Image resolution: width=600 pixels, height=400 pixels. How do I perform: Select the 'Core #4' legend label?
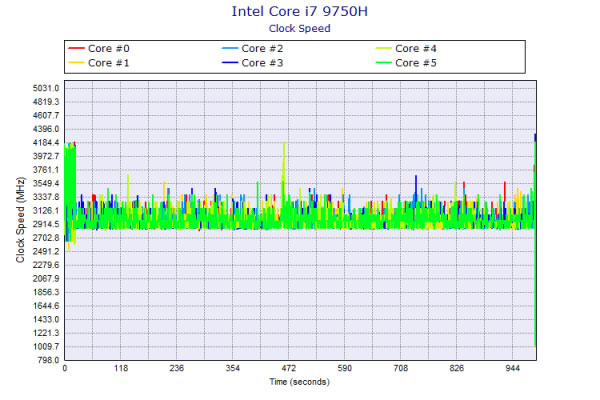[x=416, y=49]
